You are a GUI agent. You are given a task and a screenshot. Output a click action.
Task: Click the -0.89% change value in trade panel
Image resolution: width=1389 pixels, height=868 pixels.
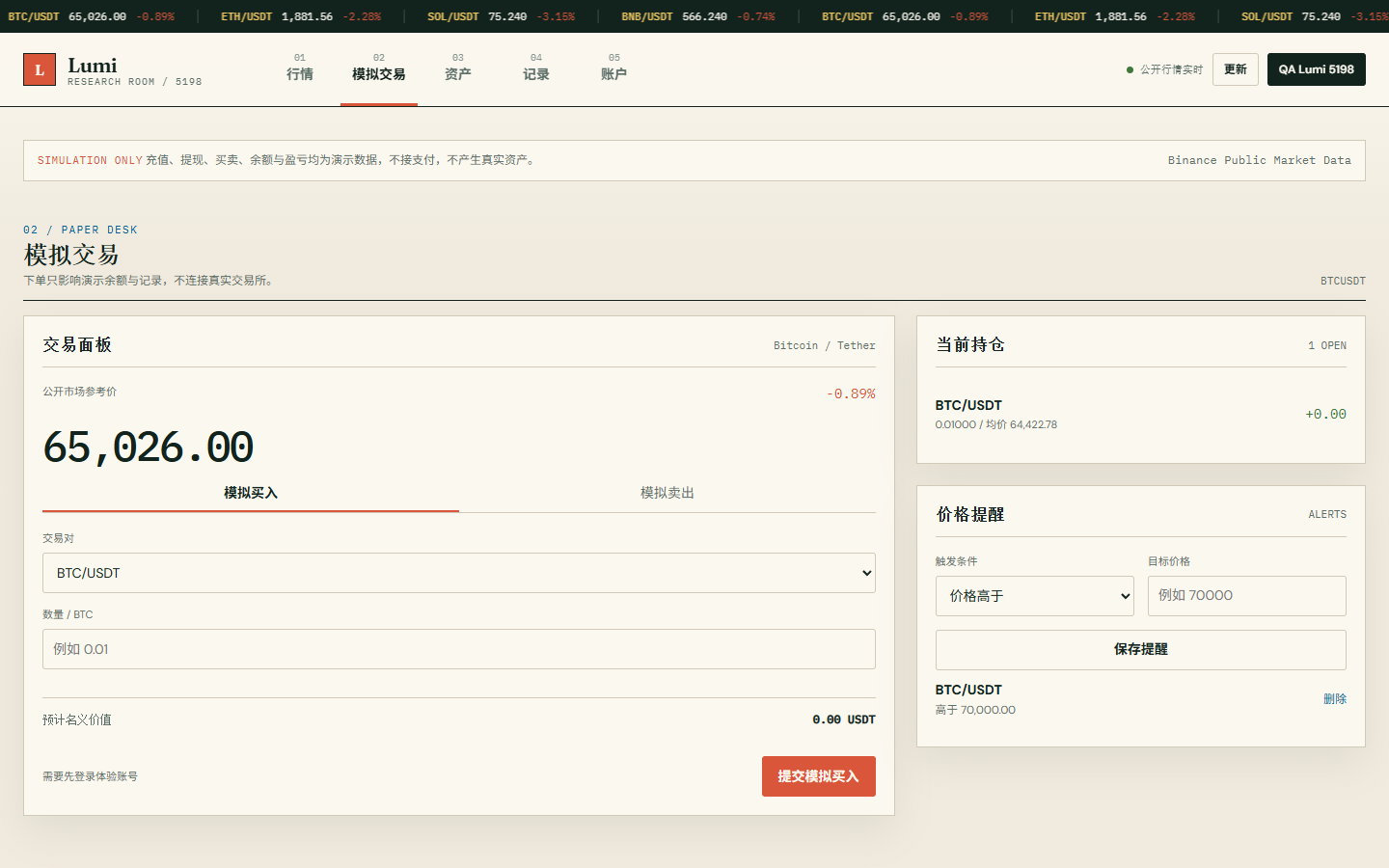[851, 393]
